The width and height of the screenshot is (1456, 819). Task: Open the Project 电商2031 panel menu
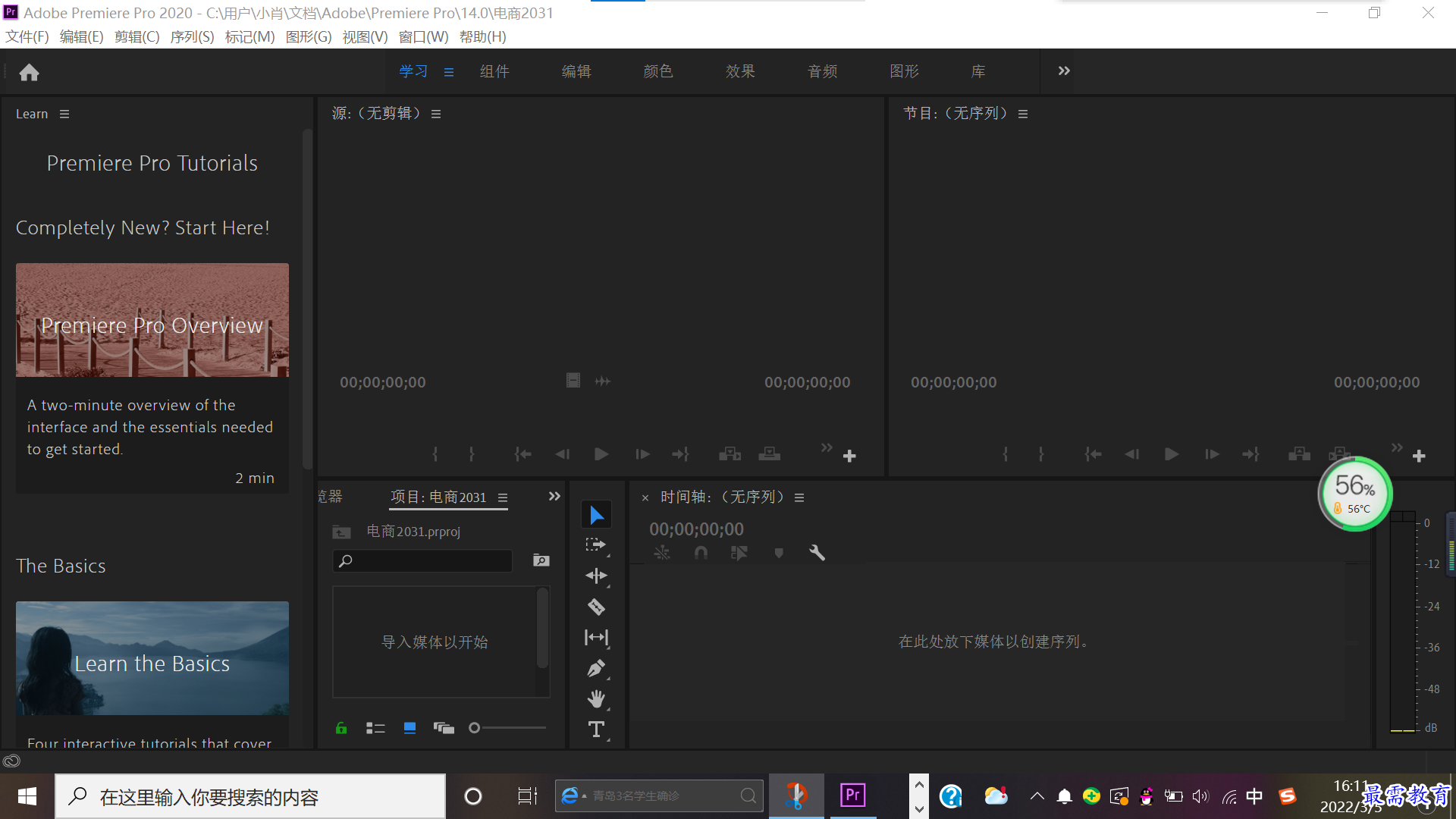click(x=503, y=497)
